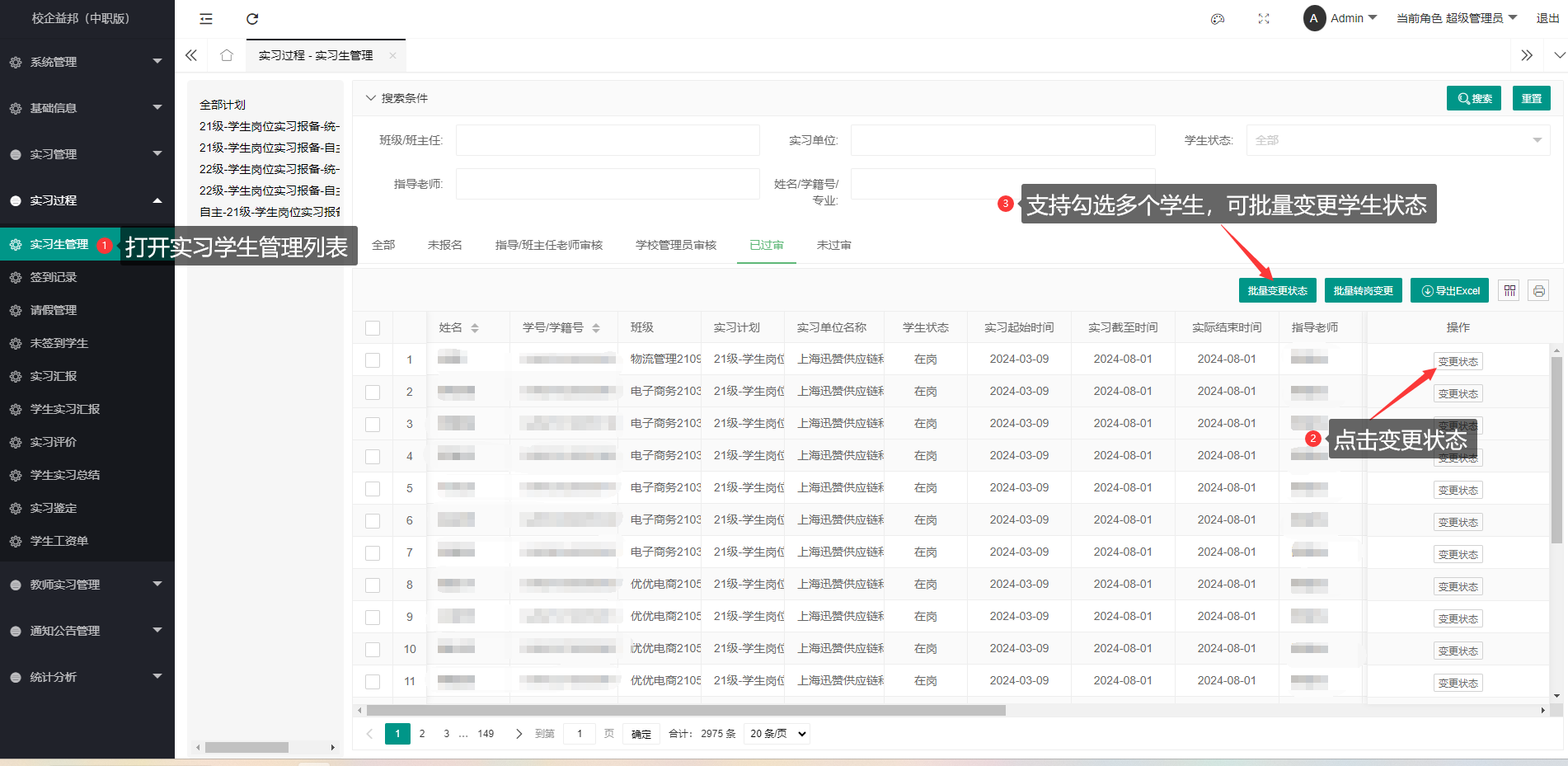This screenshot has height=766, width=1568.
Task: Change the 20 条/页 page size dropdown
Action: (x=776, y=734)
